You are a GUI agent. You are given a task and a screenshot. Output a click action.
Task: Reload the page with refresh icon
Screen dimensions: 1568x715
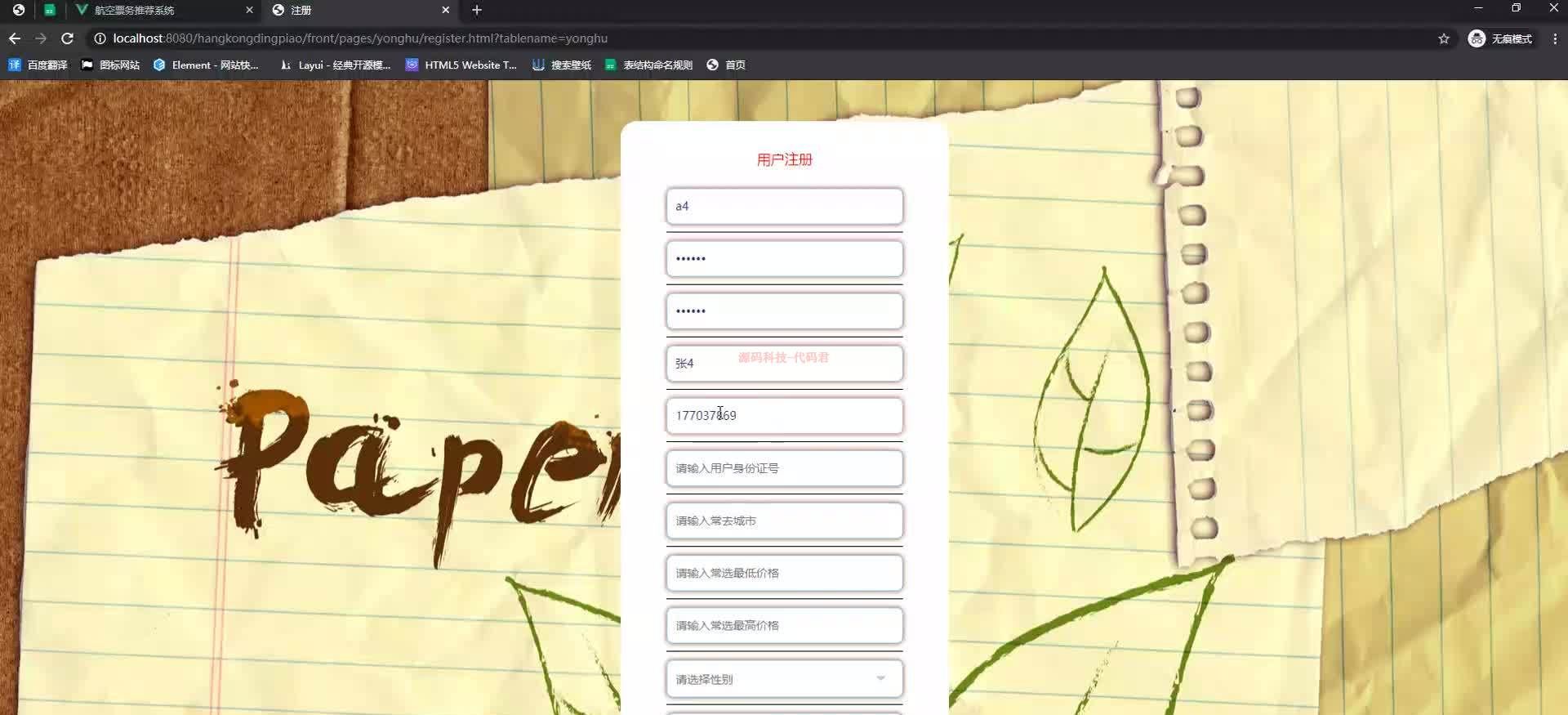68,38
